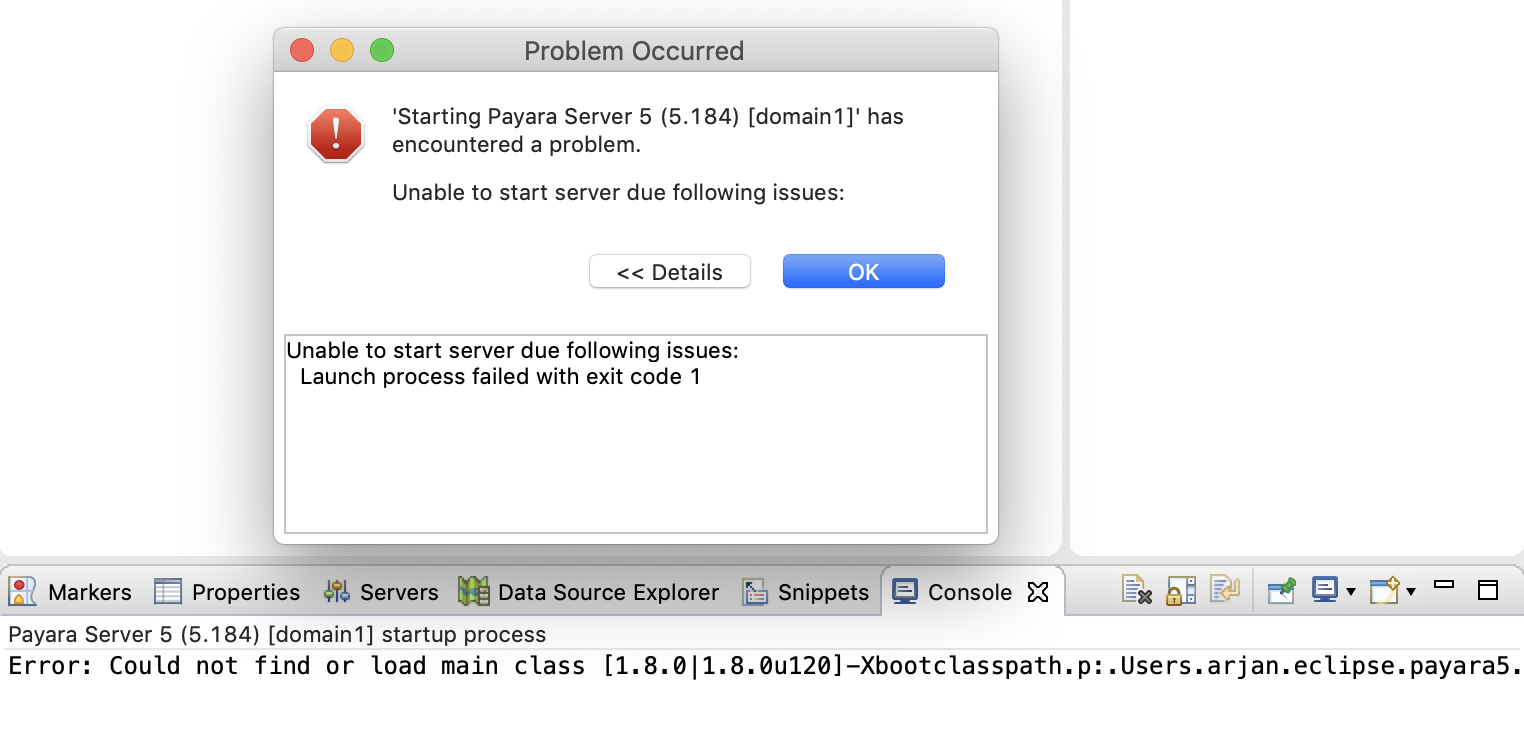The width and height of the screenshot is (1524, 754).
Task: Select the Data Source Explorer tab
Action: tap(589, 592)
